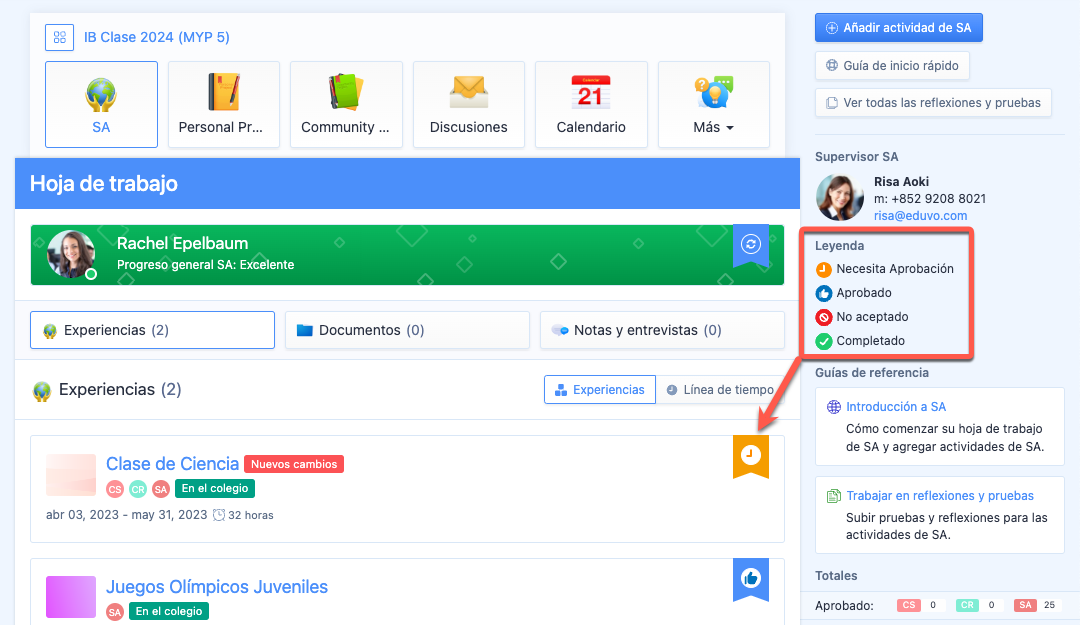The height and width of the screenshot is (625, 1080).
Task: Click Añadir actividad de SA button
Action: click(899, 28)
